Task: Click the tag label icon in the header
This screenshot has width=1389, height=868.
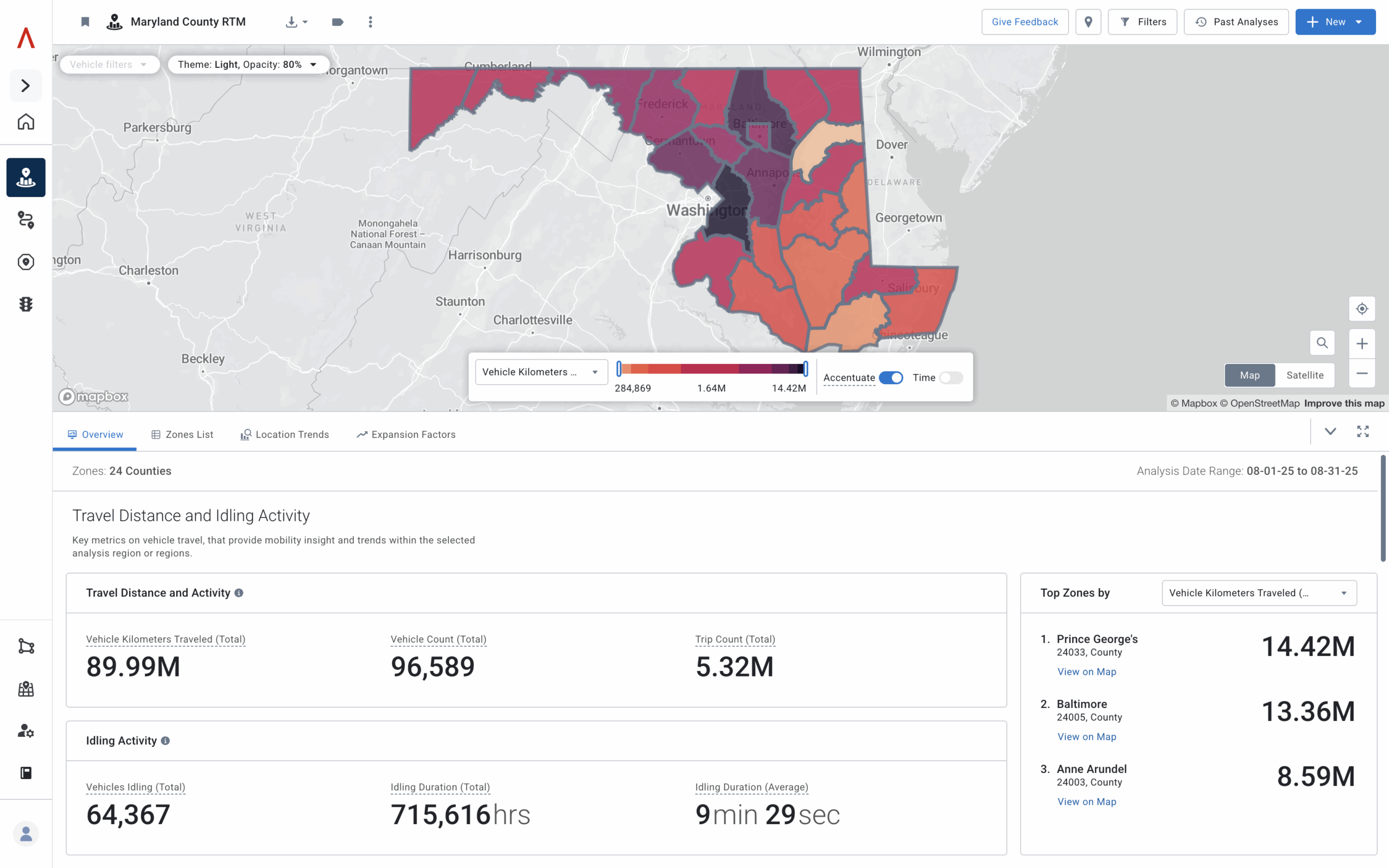Action: 337,22
